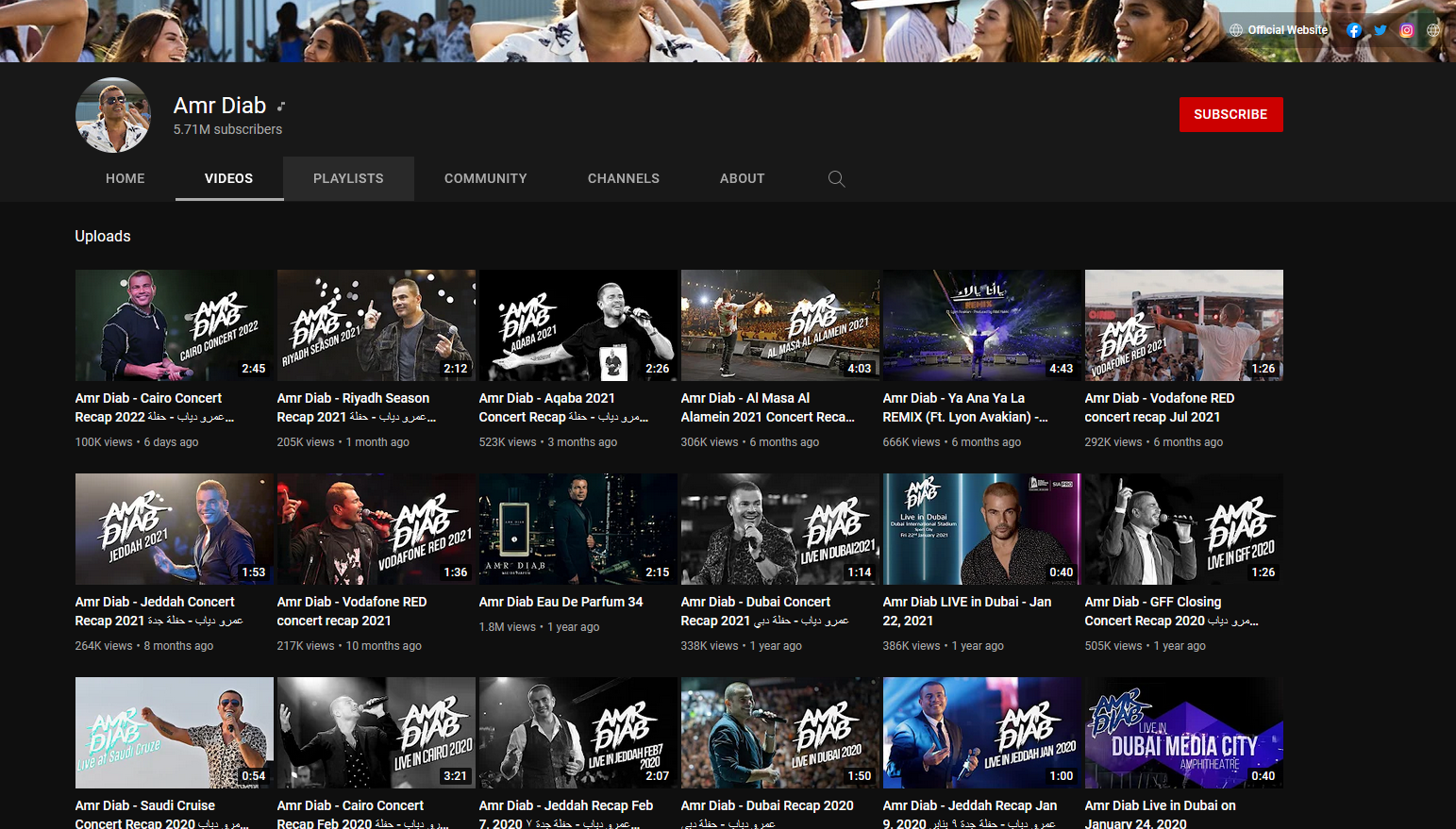Click the globe icon right of Instagram
Image resolution: width=1456 pixels, height=829 pixels.
click(x=1433, y=30)
